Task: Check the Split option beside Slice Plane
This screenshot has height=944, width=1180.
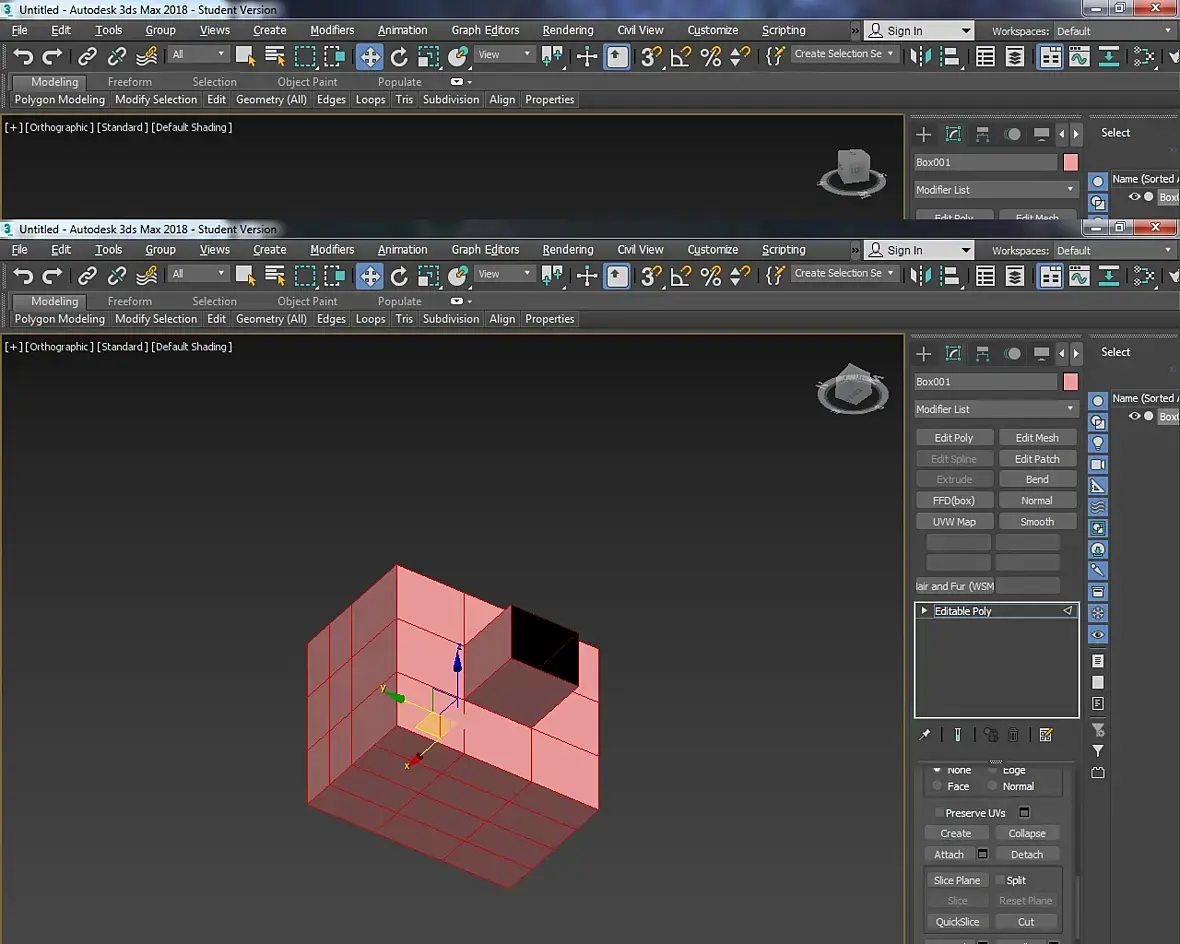Action: 1000,880
